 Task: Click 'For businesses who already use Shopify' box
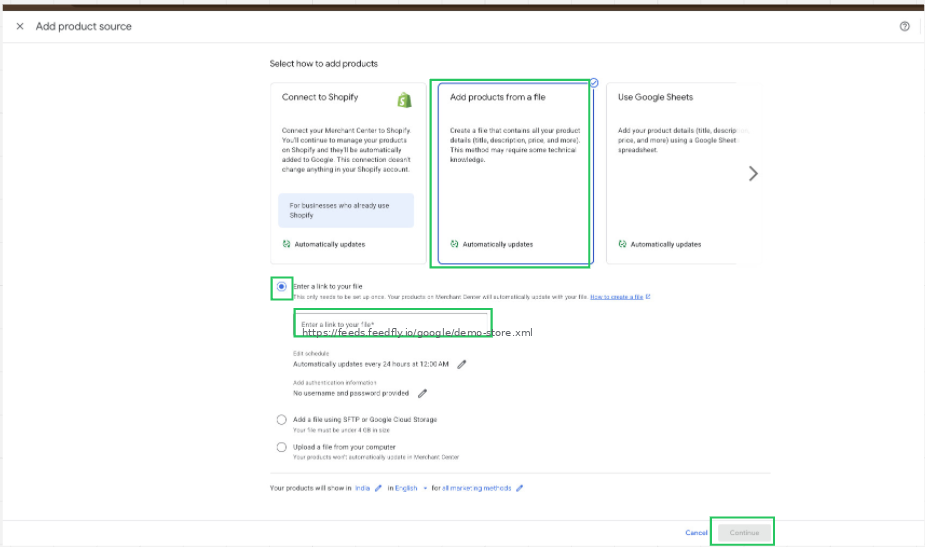(346, 211)
